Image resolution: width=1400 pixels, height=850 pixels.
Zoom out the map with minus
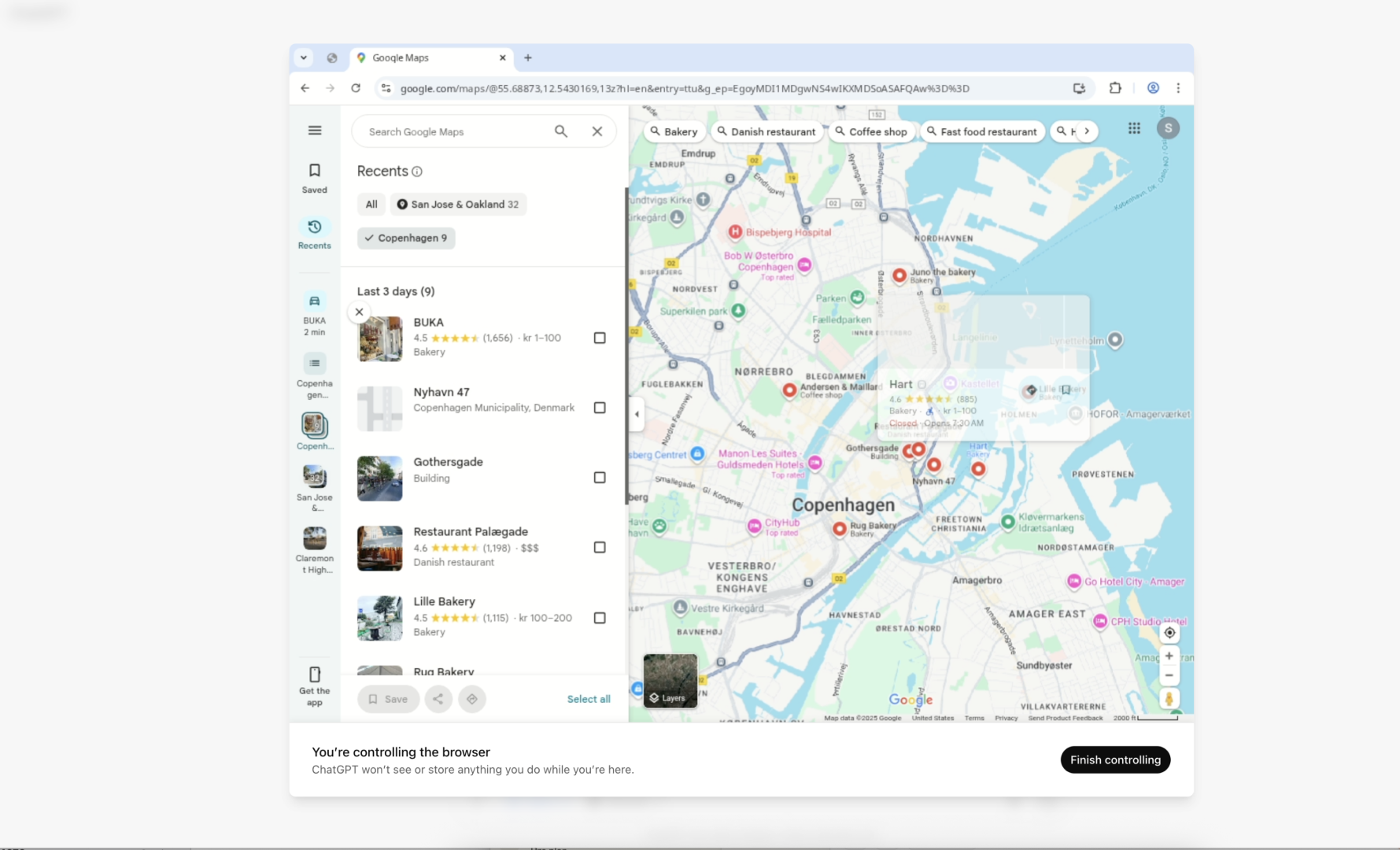tap(1169, 675)
